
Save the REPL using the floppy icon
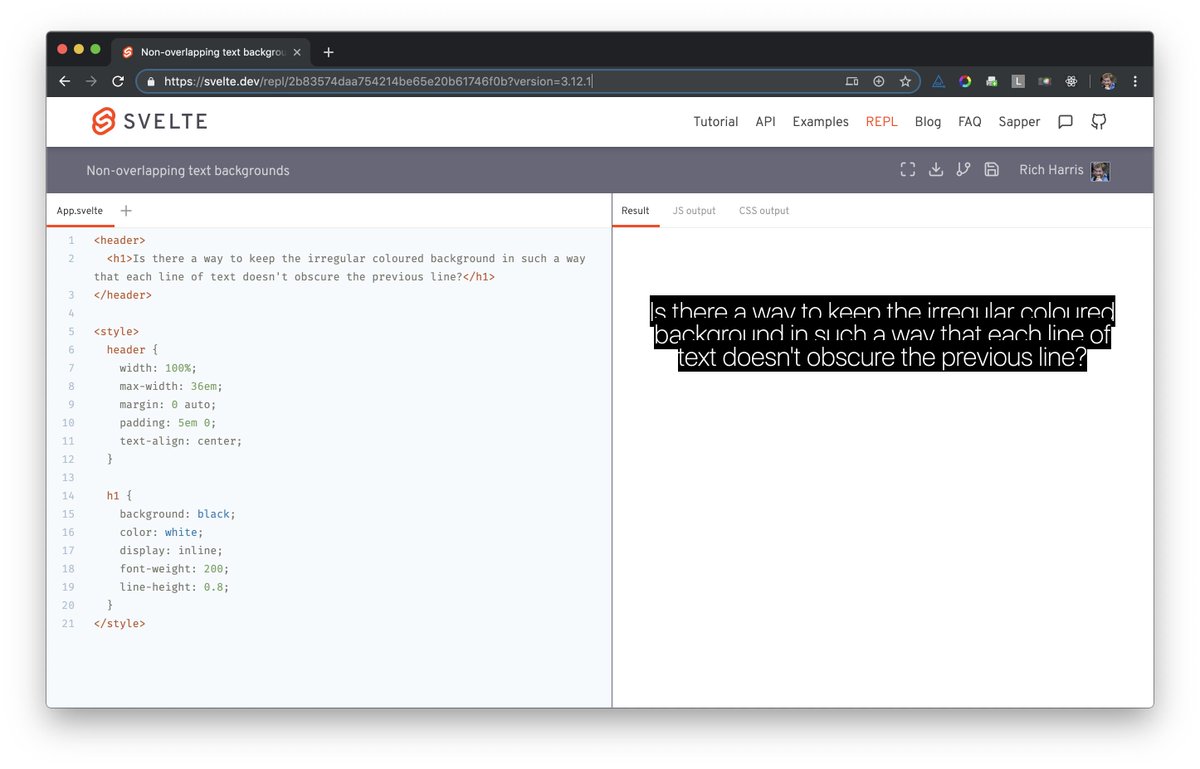[991, 170]
